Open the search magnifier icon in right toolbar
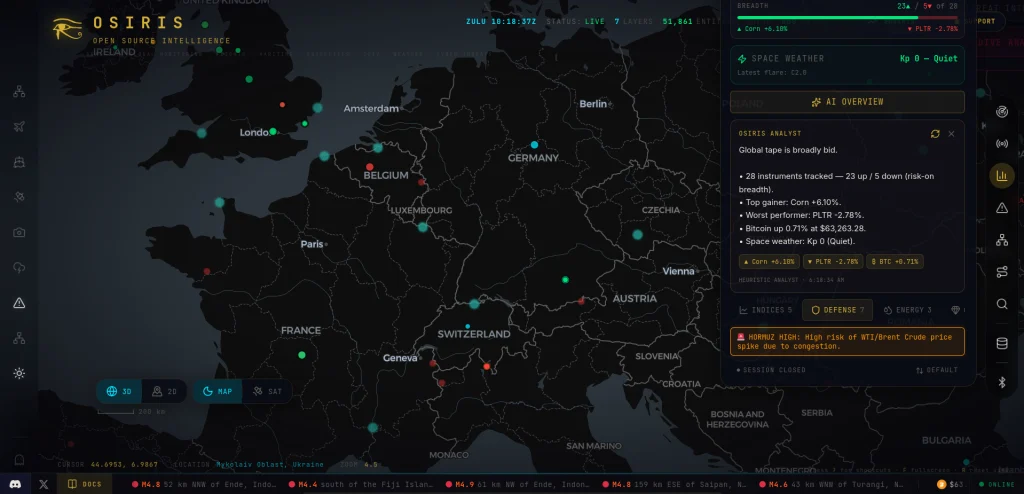1024x494 pixels. (x=1002, y=304)
